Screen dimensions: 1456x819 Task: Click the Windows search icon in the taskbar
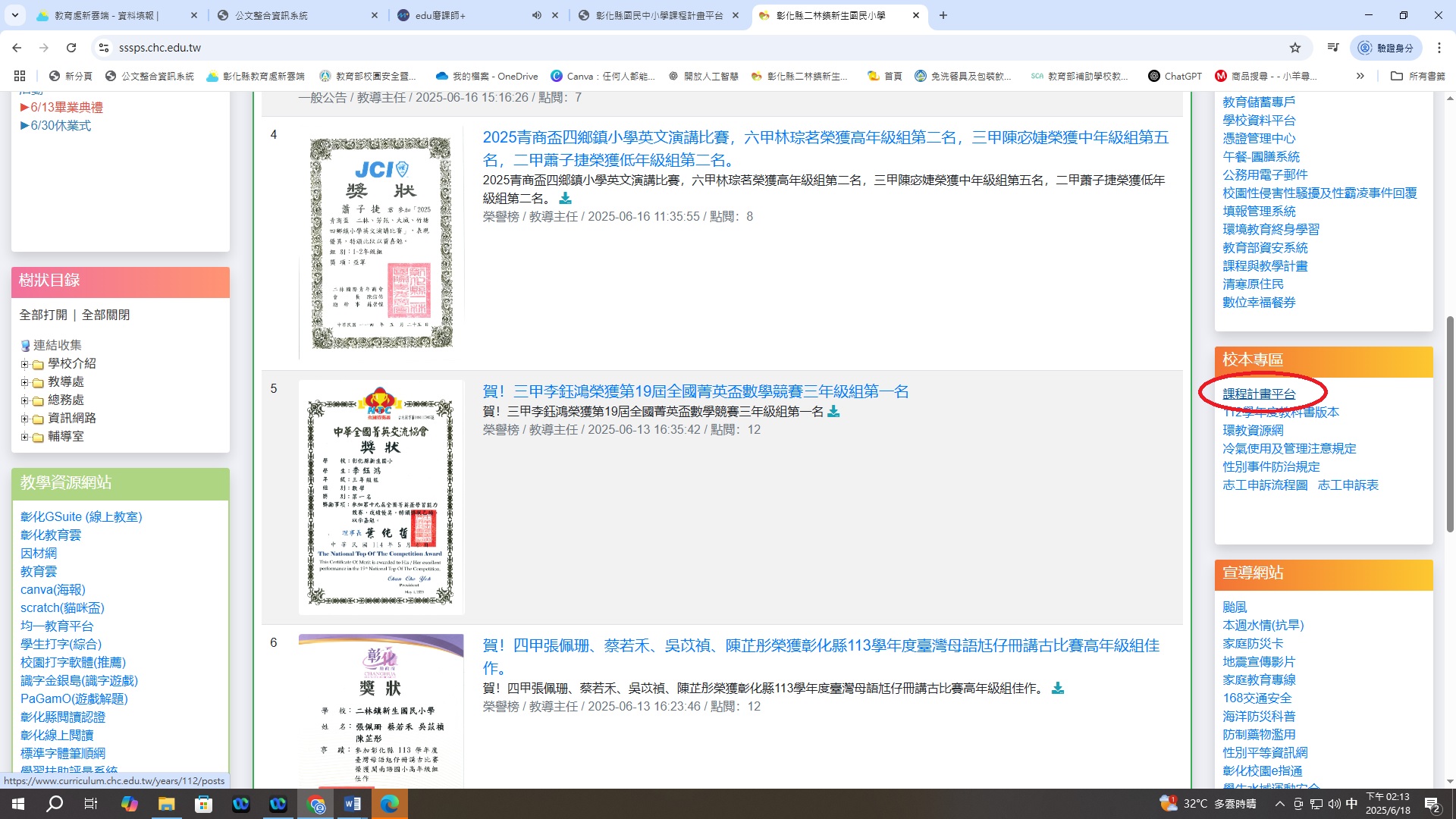pyautogui.click(x=55, y=804)
